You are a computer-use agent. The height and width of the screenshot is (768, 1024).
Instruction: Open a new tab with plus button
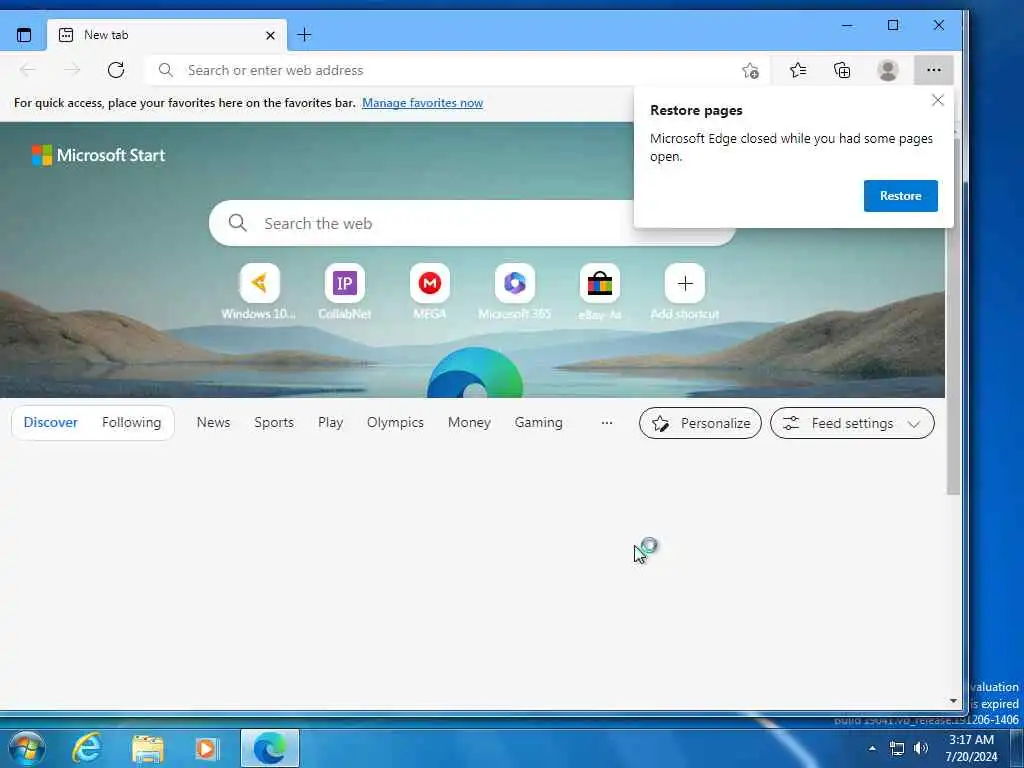(304, 35)
